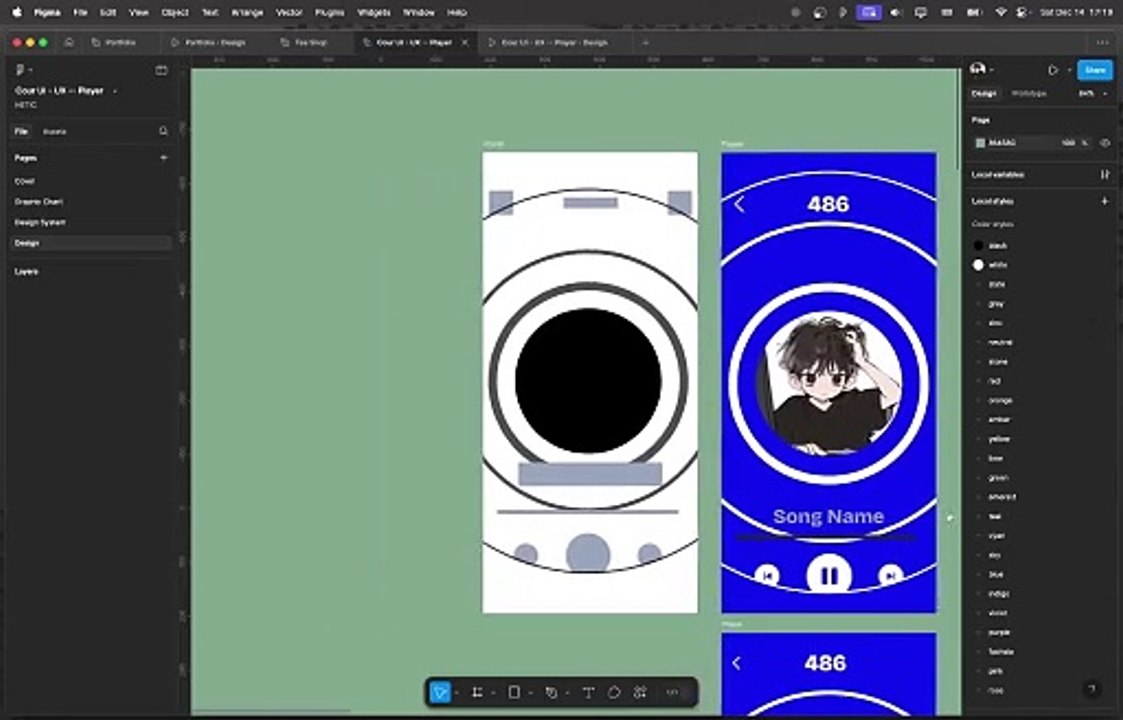1123x720 pixels.
Task: Open the Plugins menu
Action: pos(329,12)
